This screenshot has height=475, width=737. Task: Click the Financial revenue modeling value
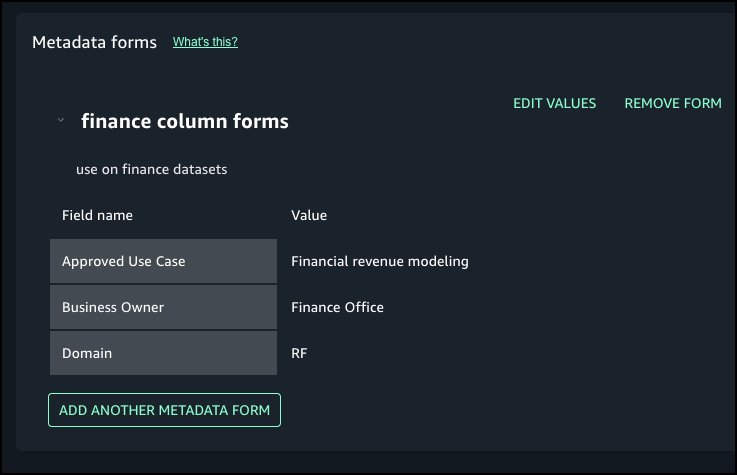point(379,261)
